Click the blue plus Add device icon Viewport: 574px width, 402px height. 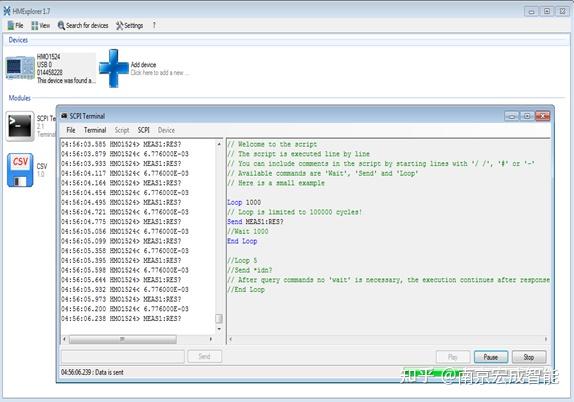pyautogui.click(x=114, y=68)
